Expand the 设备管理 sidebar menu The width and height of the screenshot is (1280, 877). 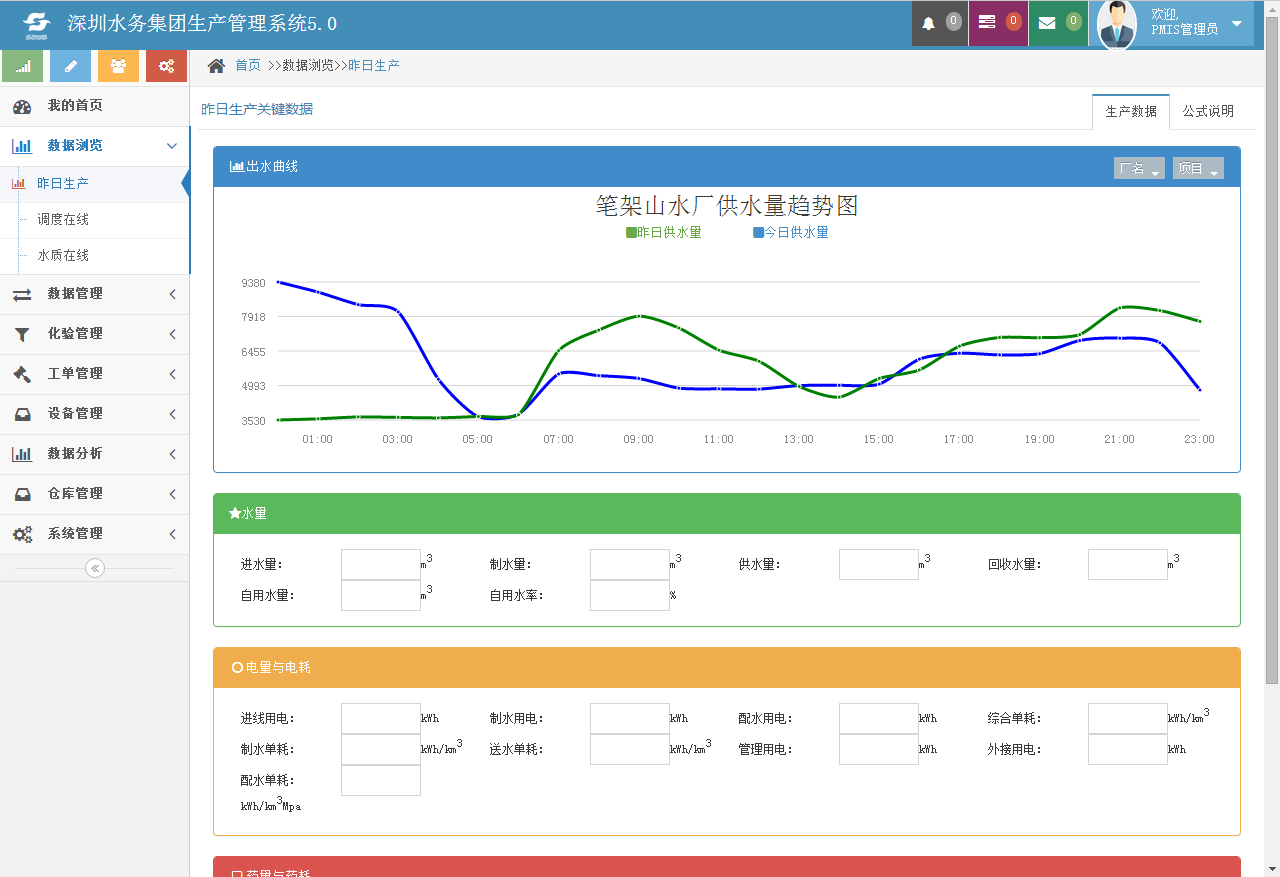click(x=75, y=413)
